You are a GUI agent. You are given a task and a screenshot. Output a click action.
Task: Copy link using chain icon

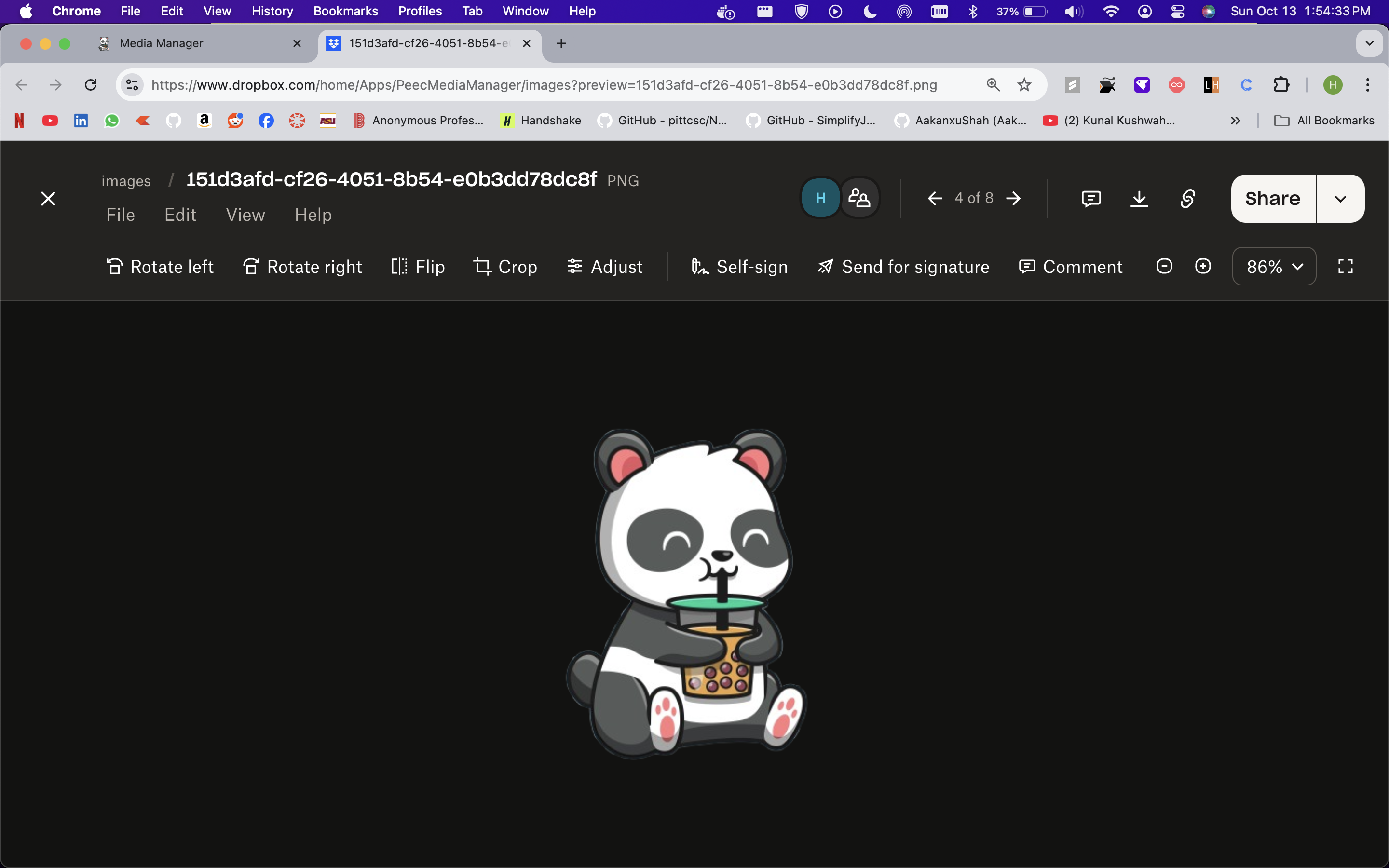pyautogui.click(x=1187, y=199)
